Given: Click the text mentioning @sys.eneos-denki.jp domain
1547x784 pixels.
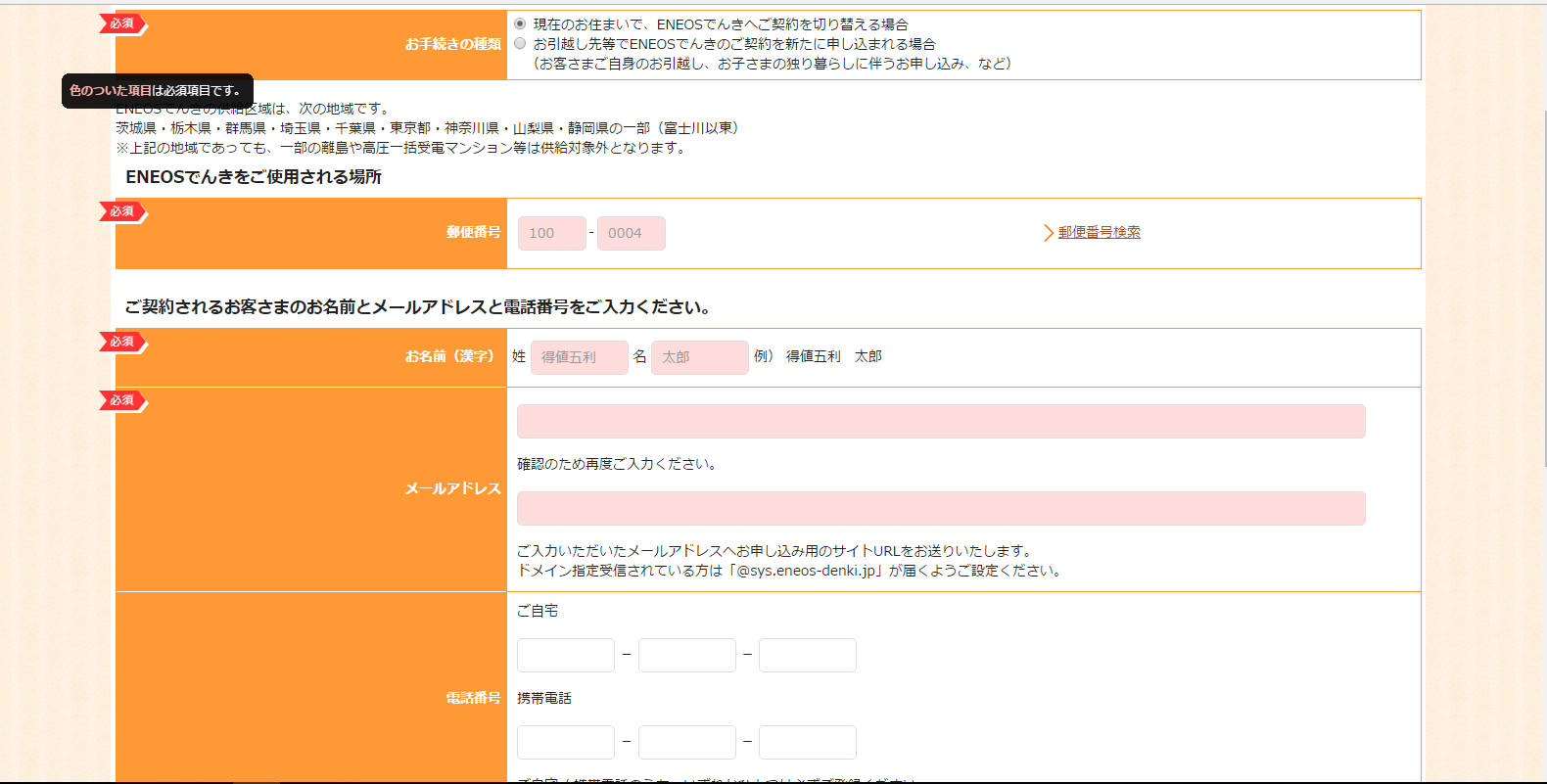Looking at the screenshot, I should click(x=791, y=571).
